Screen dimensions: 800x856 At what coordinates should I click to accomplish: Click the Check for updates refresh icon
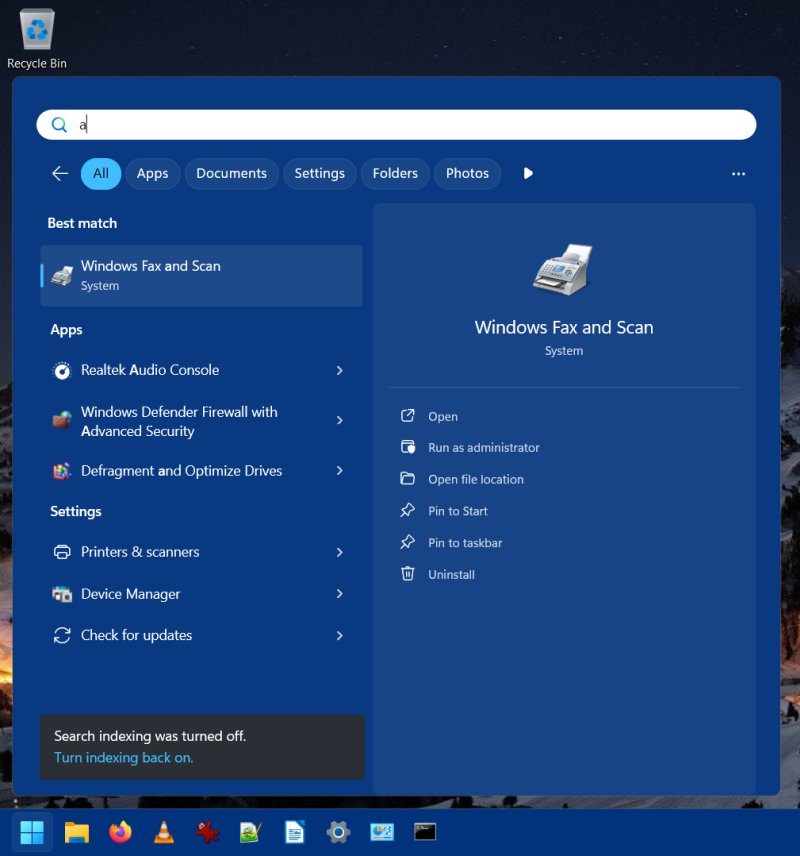coord(62,635)
